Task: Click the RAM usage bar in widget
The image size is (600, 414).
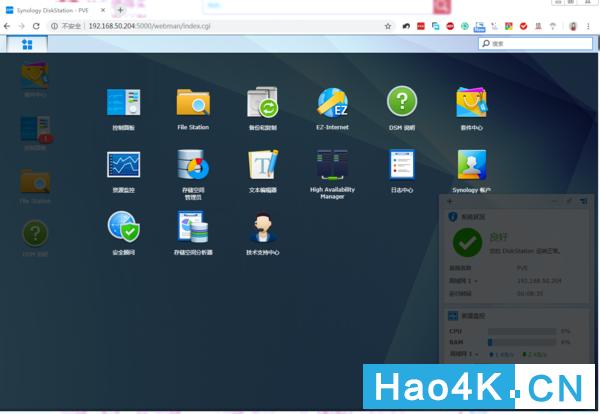Action: pos(522,342)
